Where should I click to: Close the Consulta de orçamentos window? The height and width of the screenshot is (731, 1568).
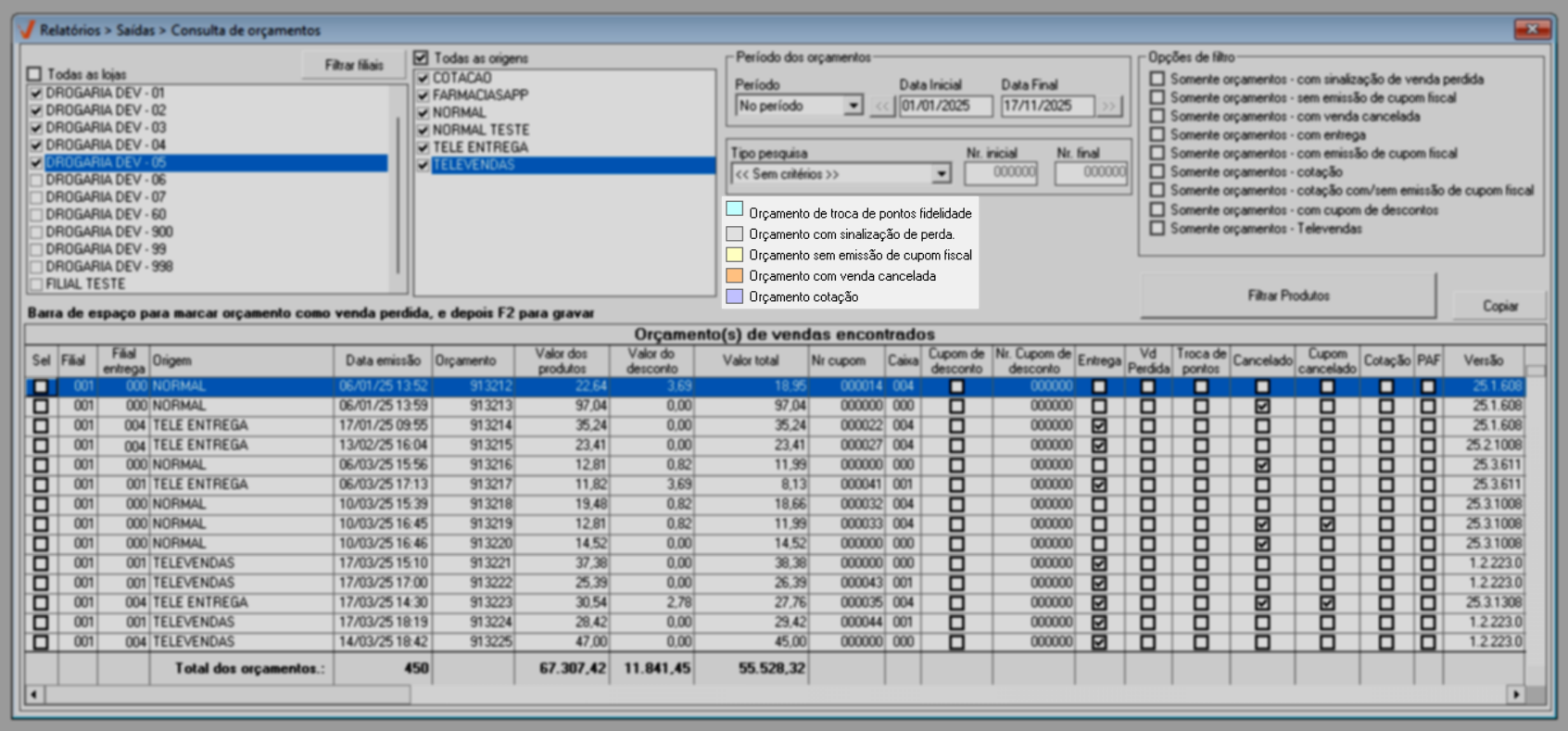(1532, 30)
